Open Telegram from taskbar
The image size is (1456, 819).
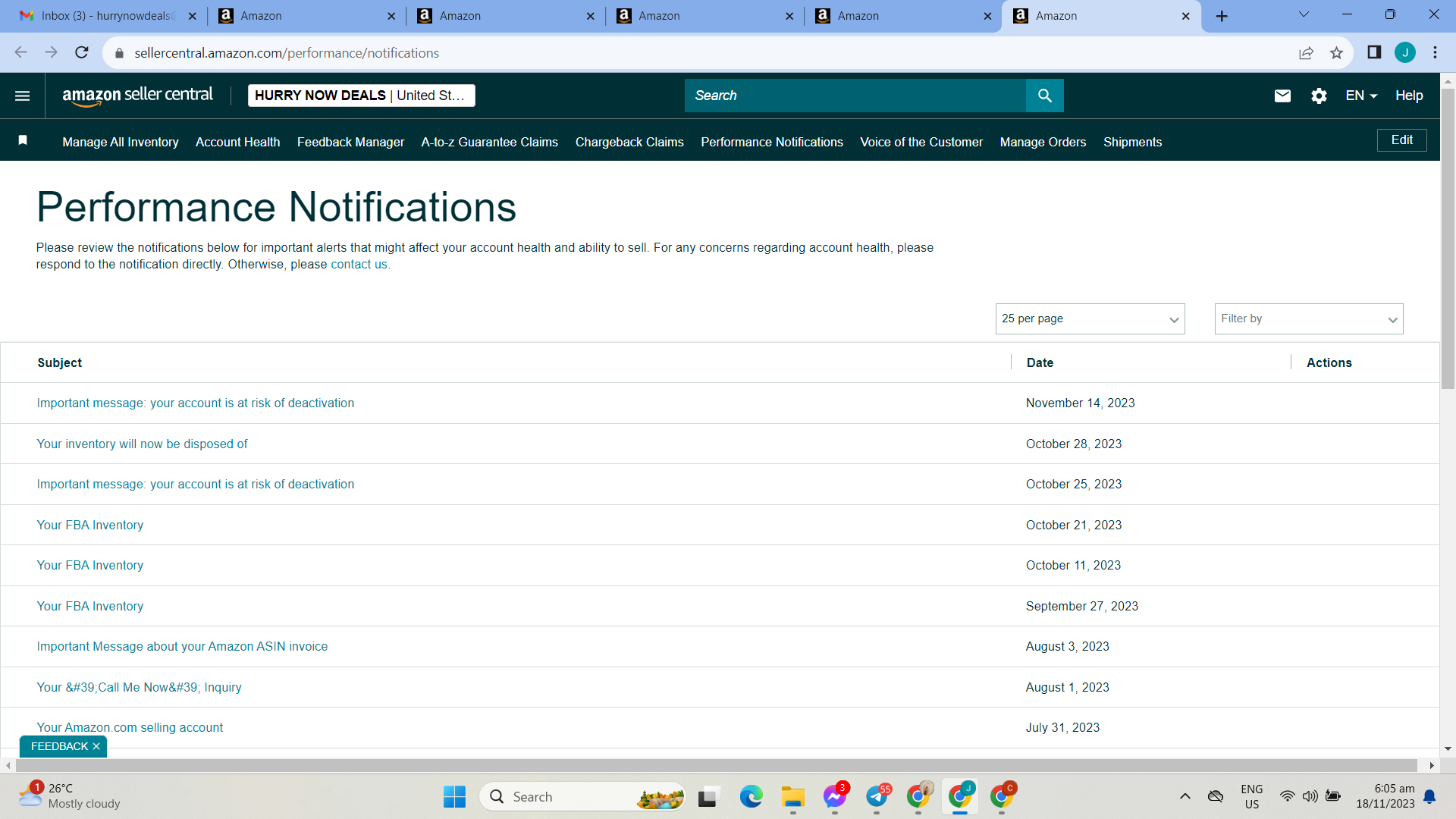[877, 796]
